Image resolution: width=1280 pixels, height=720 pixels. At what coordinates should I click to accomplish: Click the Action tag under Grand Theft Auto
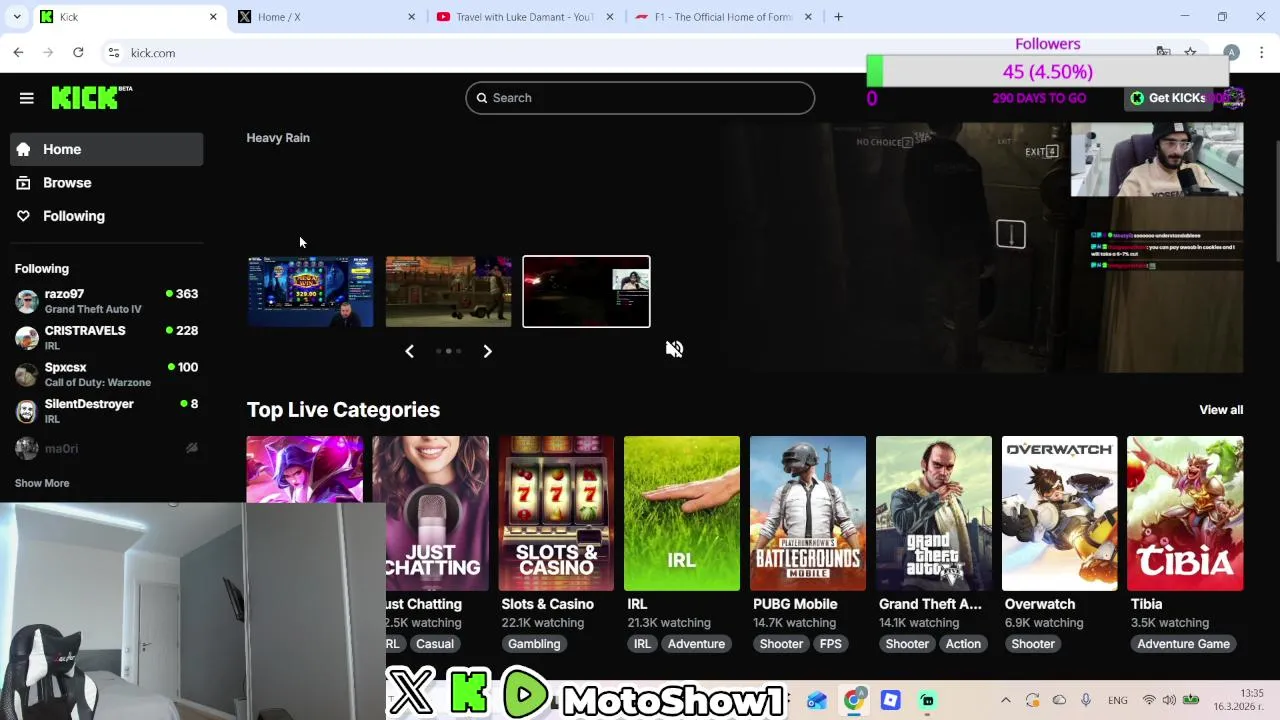(x=963, y=644)
